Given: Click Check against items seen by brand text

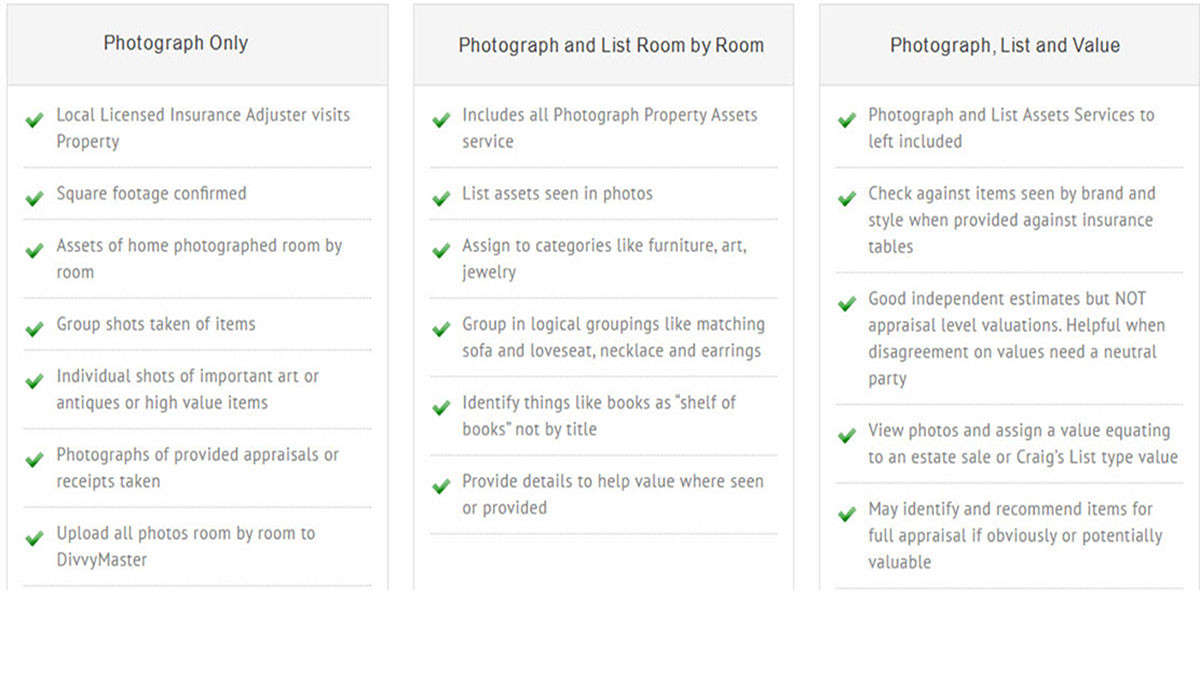Looking at the screenshot, I should [x=1011, y=220].
